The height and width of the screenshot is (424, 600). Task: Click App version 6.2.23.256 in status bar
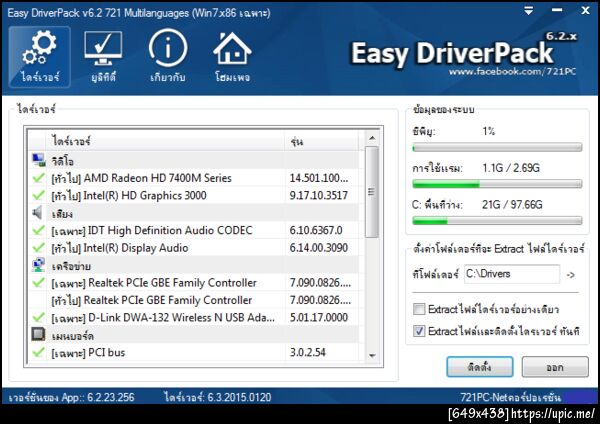tap(111, 397)
